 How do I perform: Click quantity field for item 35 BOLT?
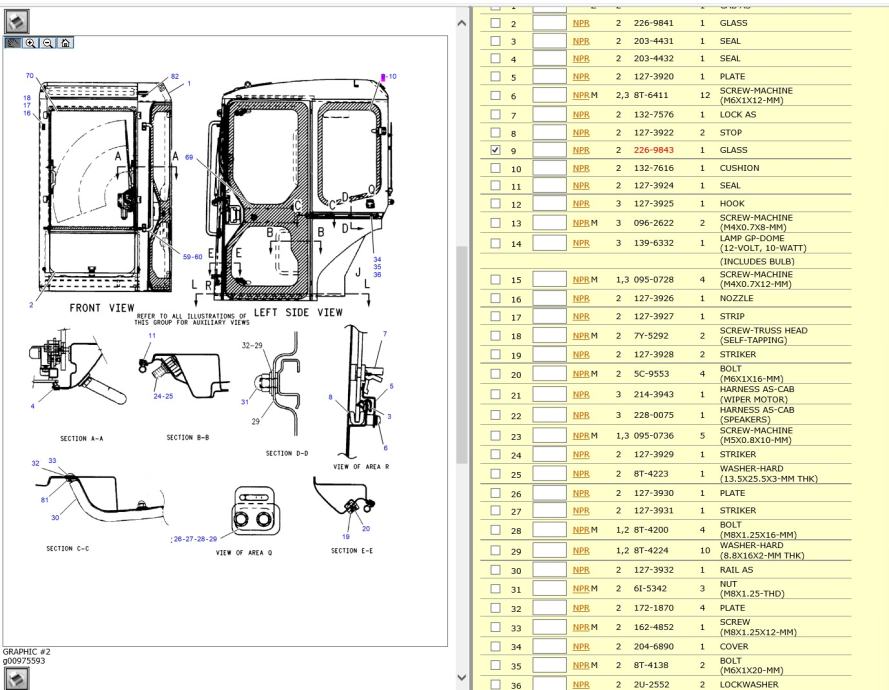pyautogui.click(x=549, y=666)
